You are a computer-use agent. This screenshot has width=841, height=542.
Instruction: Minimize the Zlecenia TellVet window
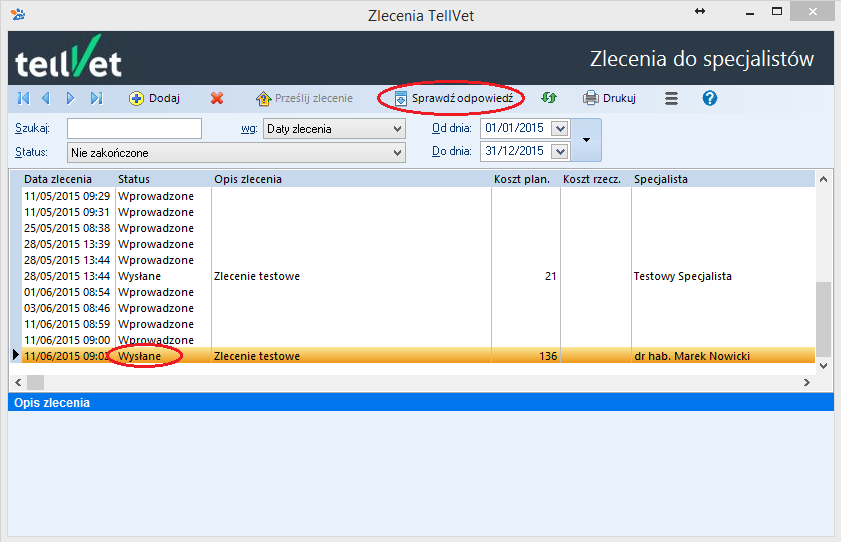[x=750, y=12]
